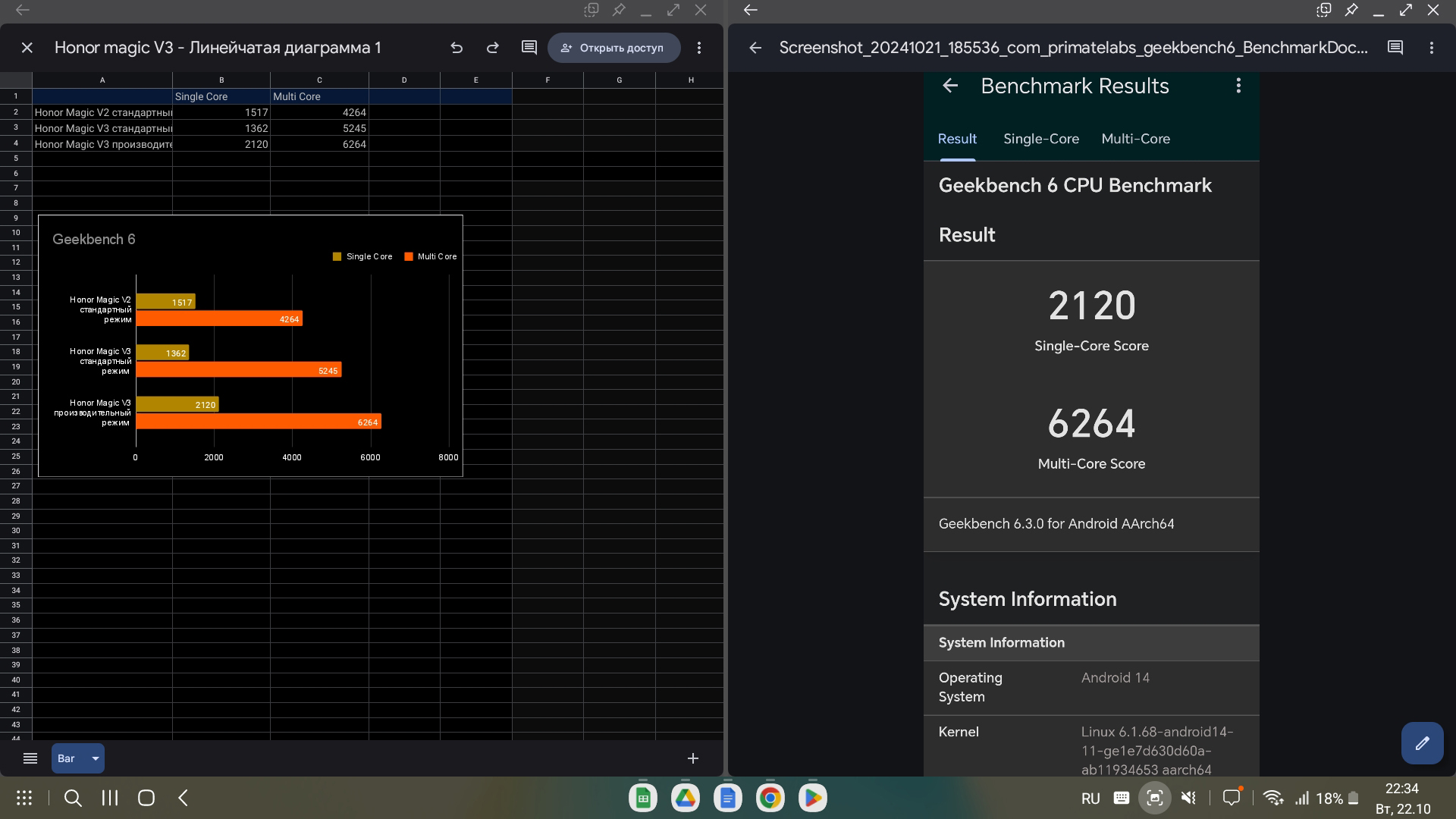This screenshot has width=1456, height=819.
Task: Select row 7 header
Action: pyautogui.click(x=16, y=187)
